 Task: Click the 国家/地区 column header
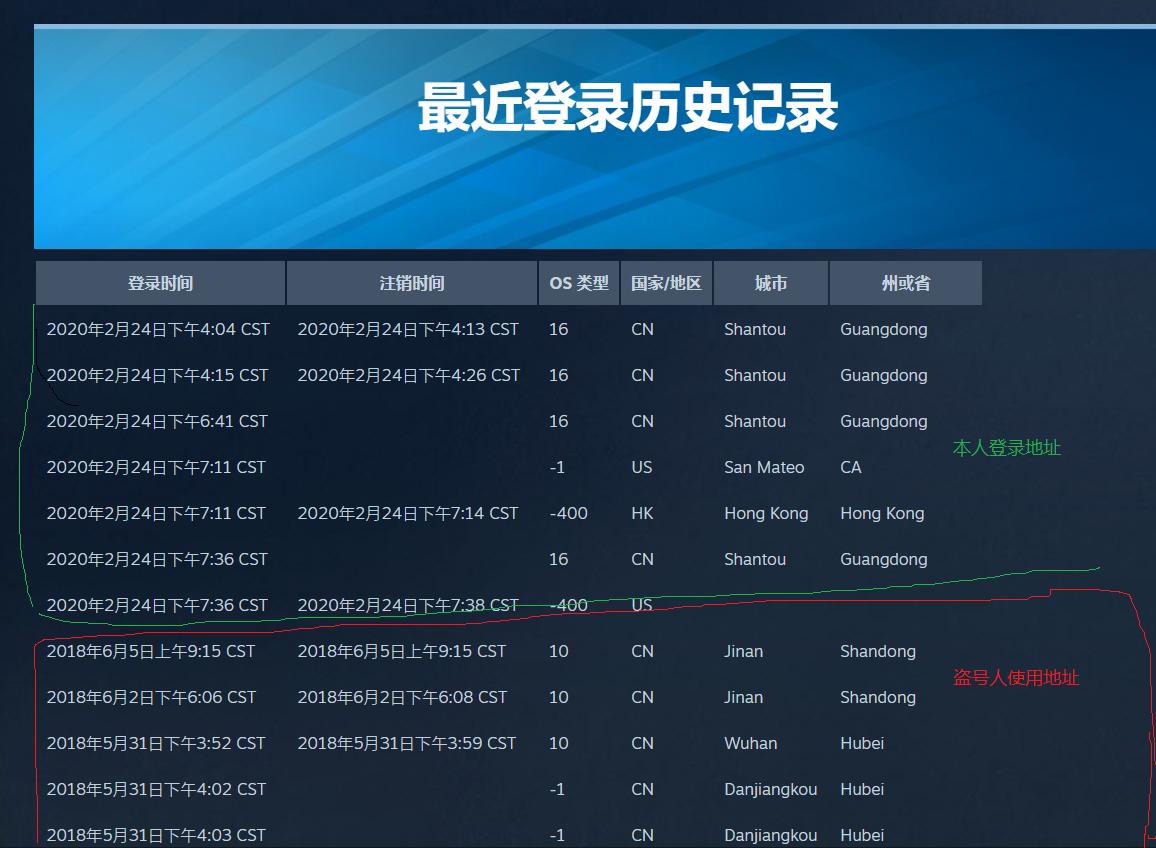tap(666, 283)
